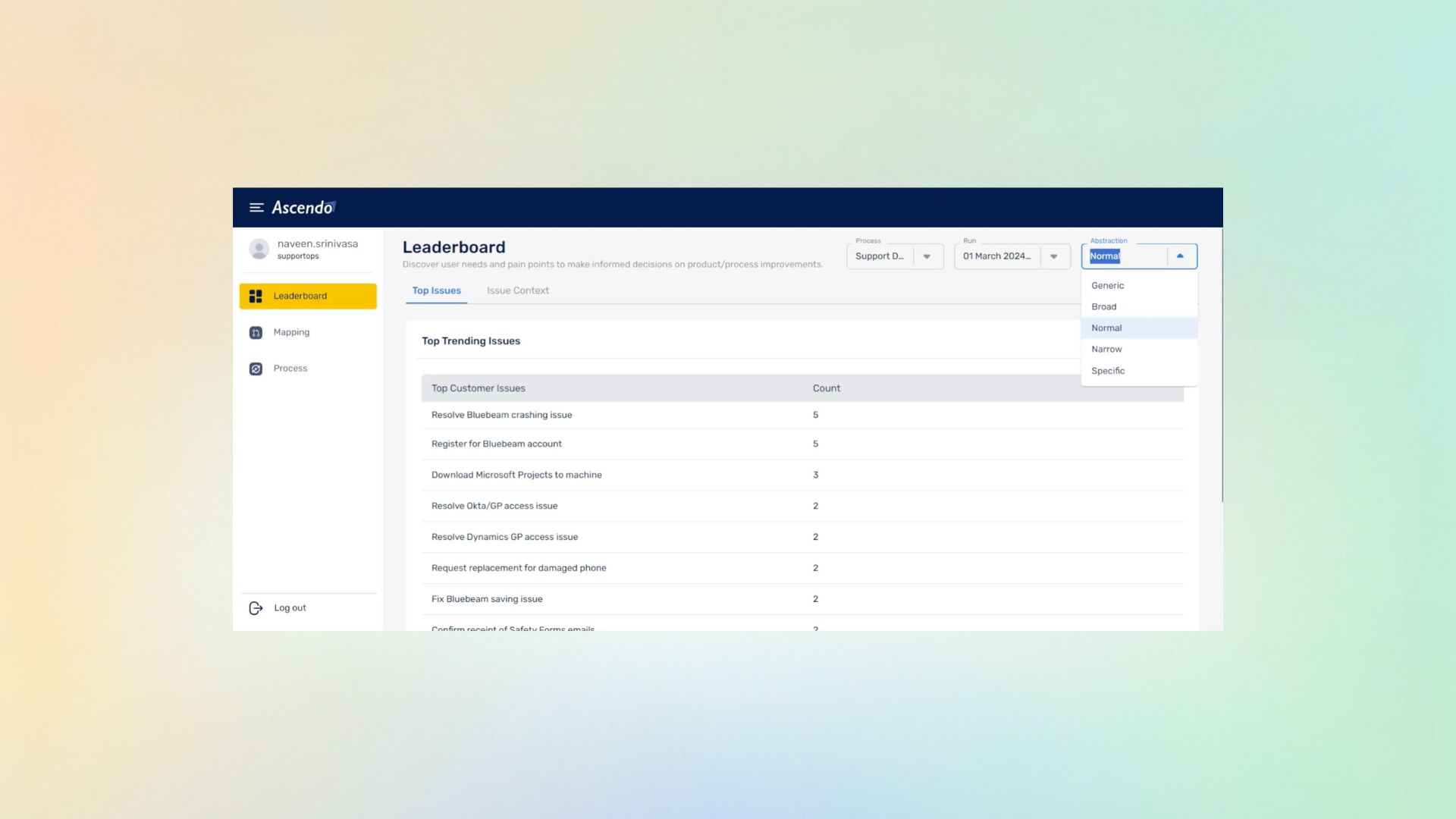Click Resolve Bluebeam crashing issue row

point(501,416)
